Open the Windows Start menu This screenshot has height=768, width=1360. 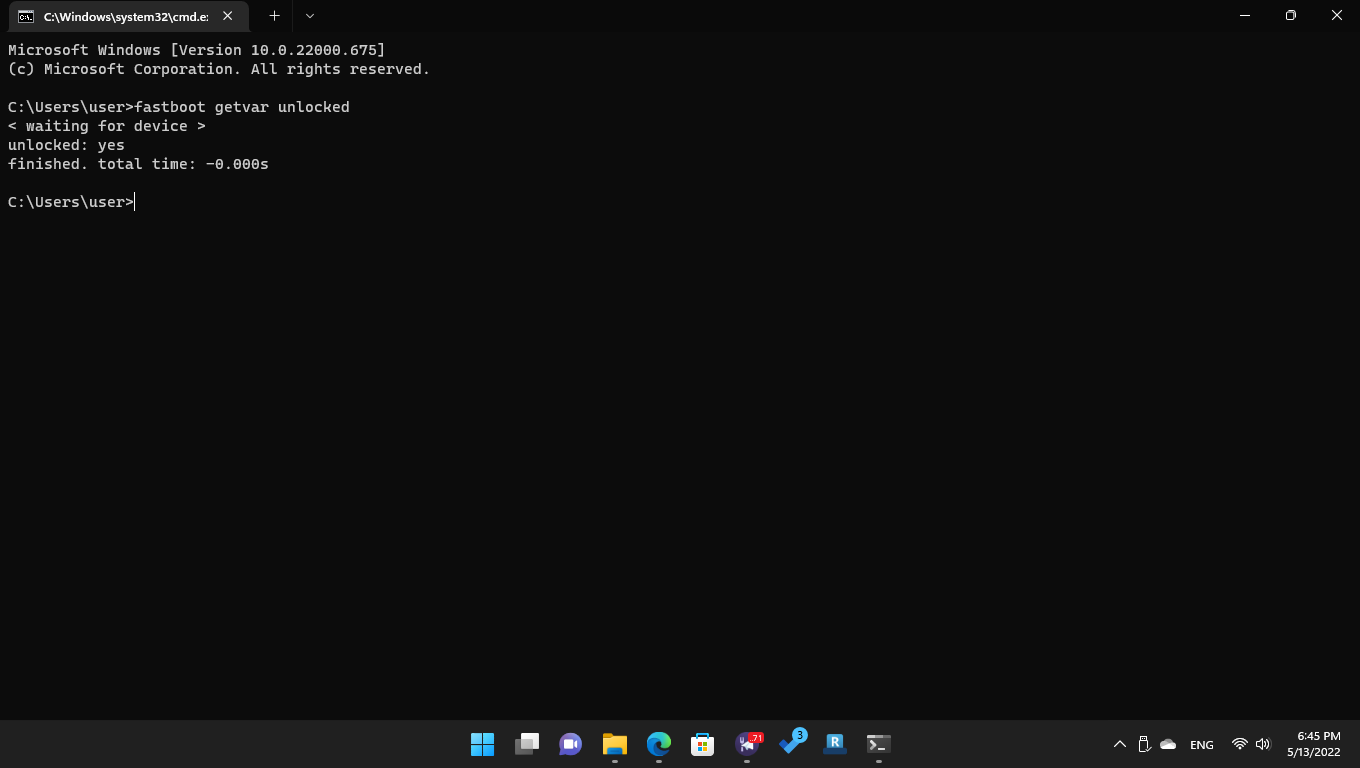pos(482,744)
